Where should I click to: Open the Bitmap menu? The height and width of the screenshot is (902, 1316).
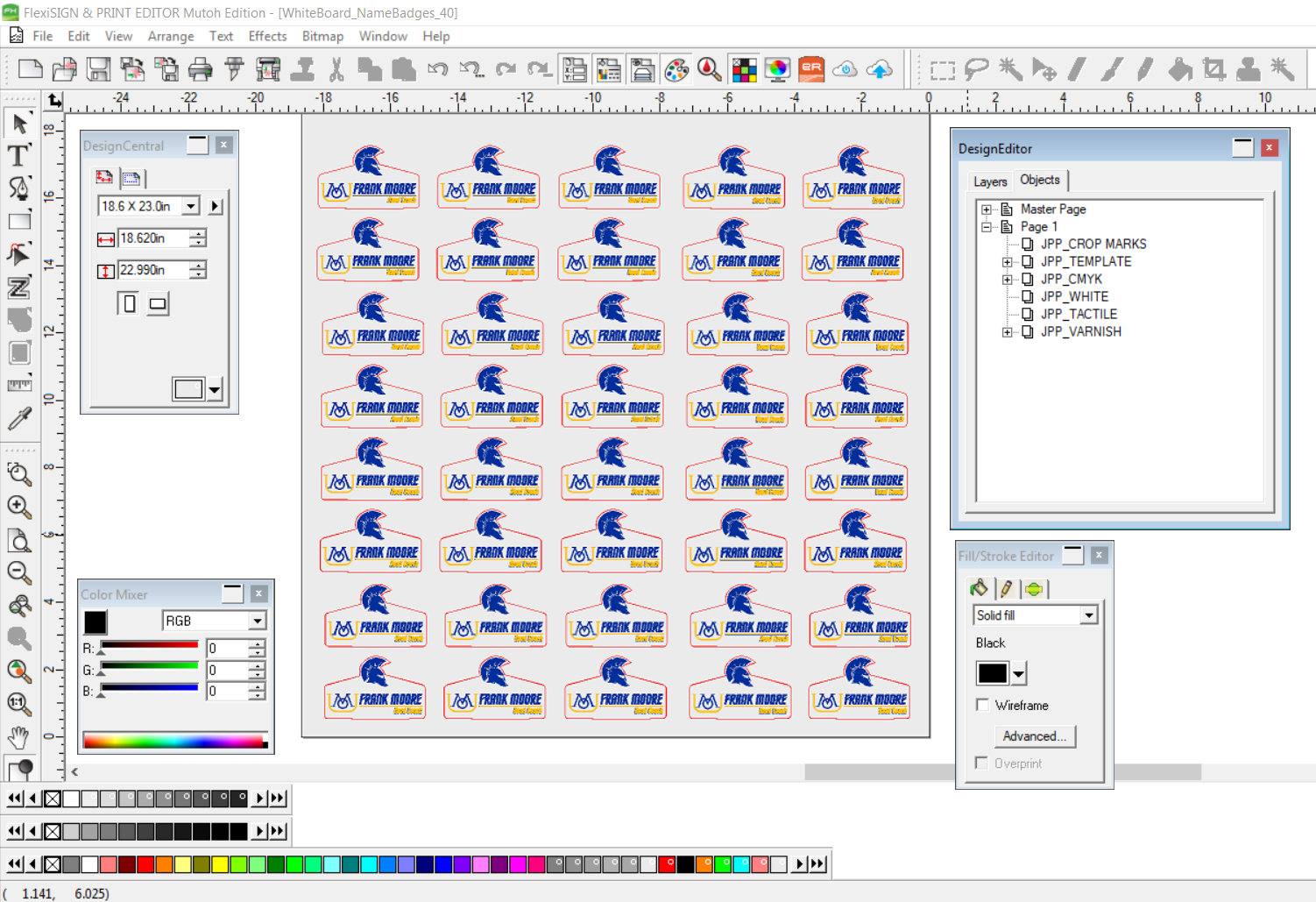322,36
